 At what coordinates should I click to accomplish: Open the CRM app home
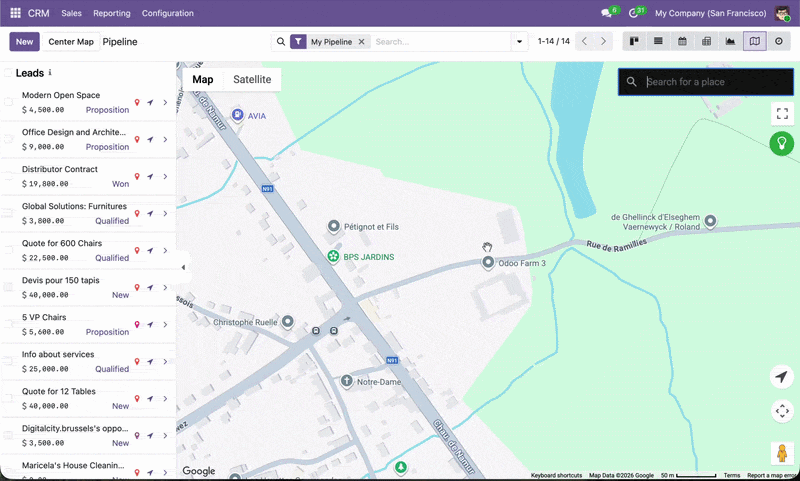[x=39, y=13]
